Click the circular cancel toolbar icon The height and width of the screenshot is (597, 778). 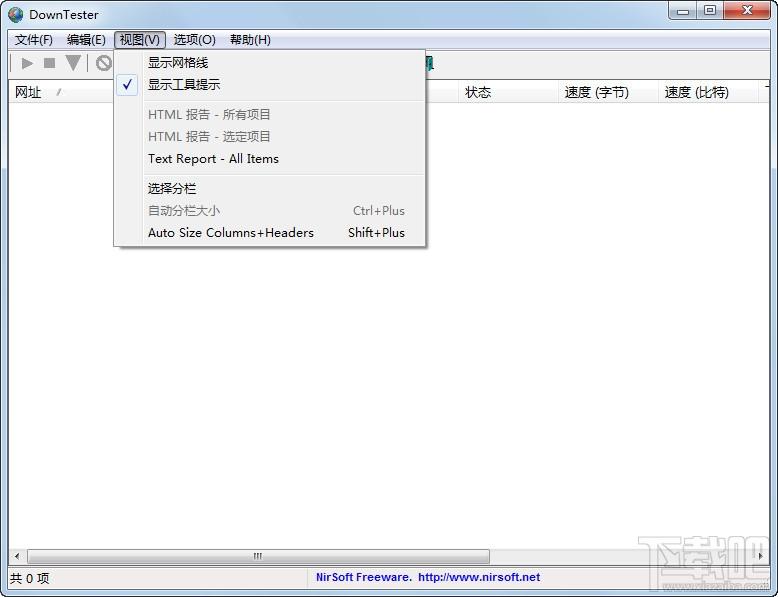point(103,63)
